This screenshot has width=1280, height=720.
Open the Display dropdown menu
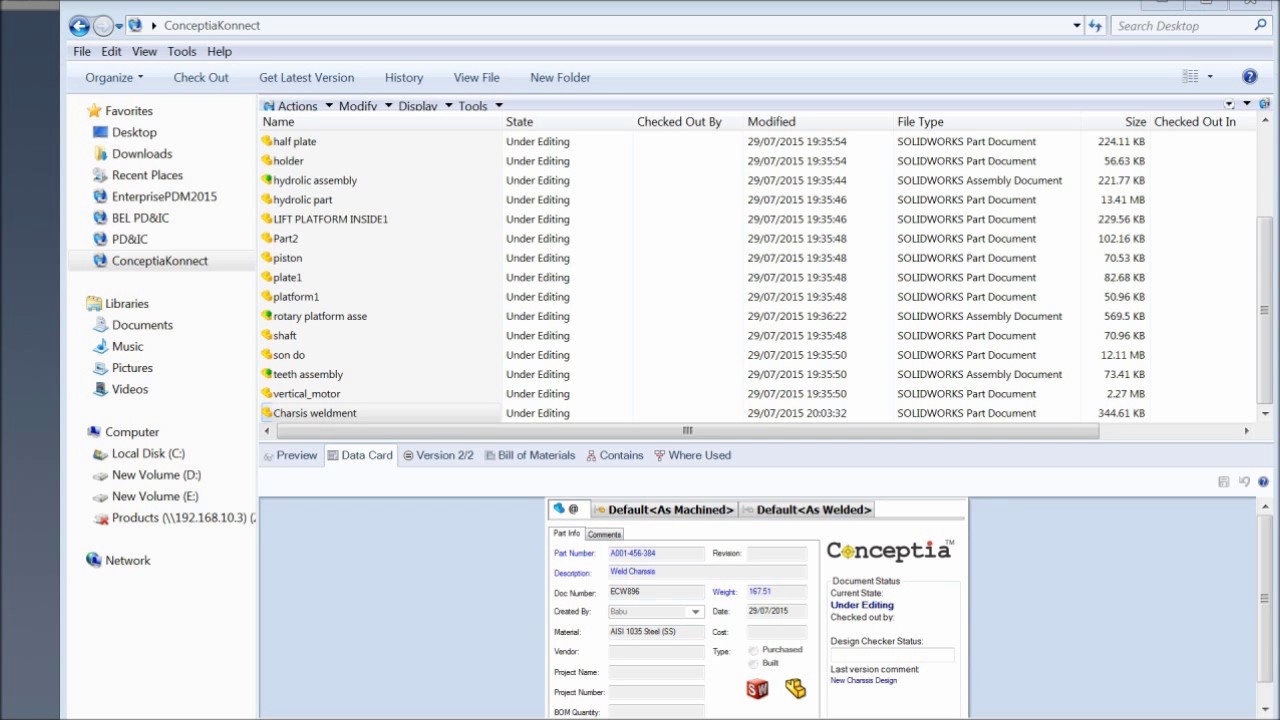(425, 105)
